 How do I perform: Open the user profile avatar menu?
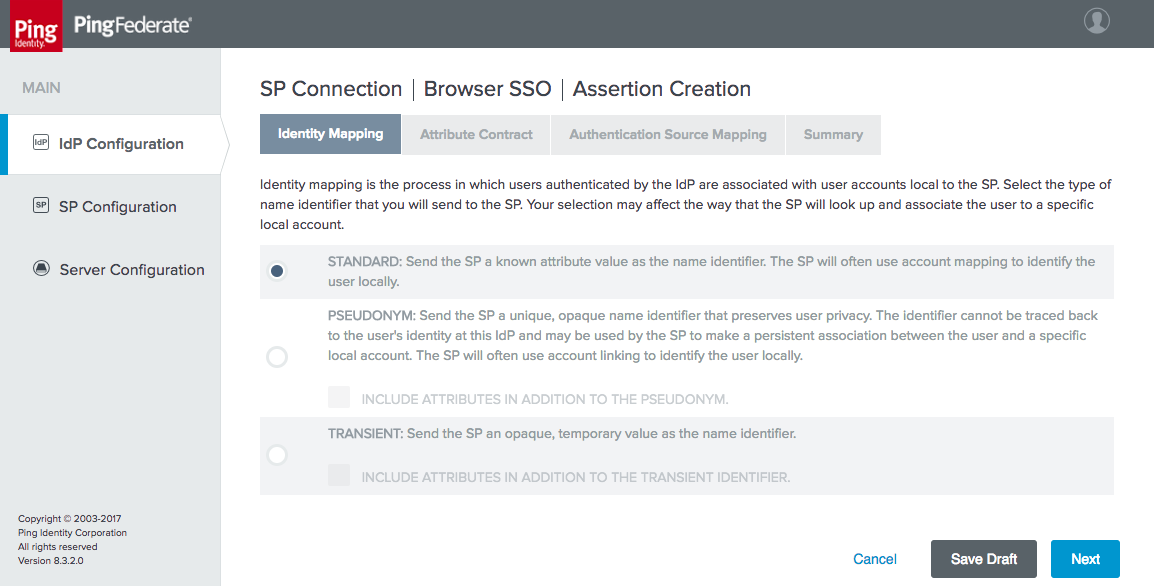click(1097, 21)
